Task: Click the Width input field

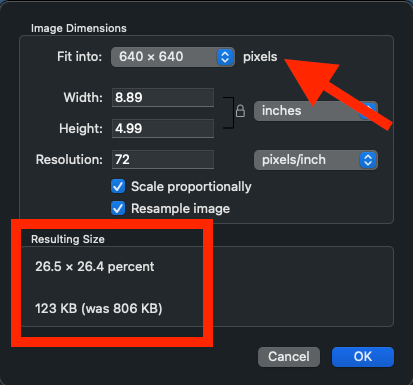Action: tap(163, 98)
